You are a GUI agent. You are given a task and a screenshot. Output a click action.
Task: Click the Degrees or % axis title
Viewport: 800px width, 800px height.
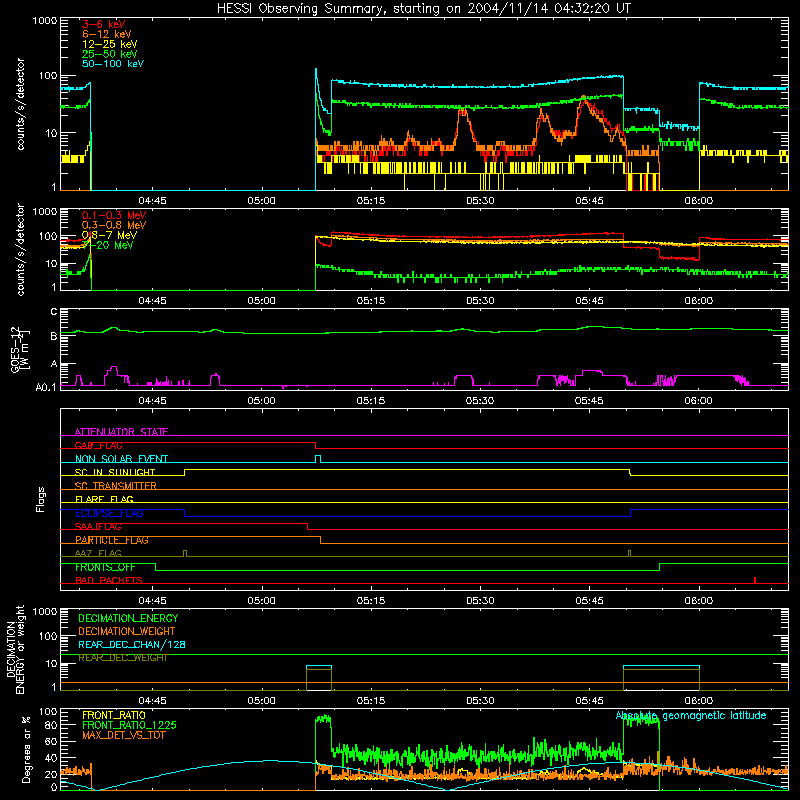tap(26, 749)
